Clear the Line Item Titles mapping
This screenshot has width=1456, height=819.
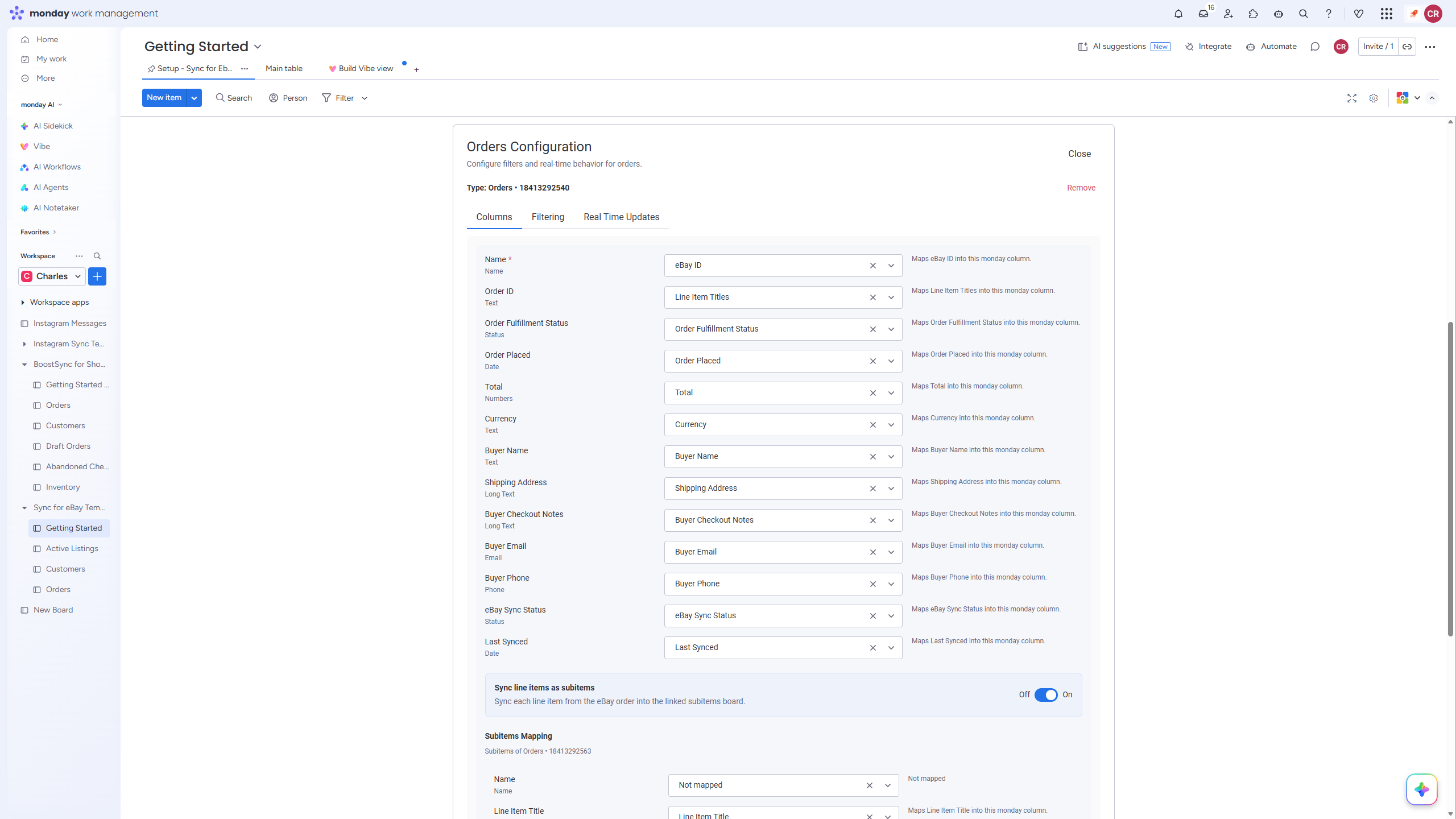point(872,297)
